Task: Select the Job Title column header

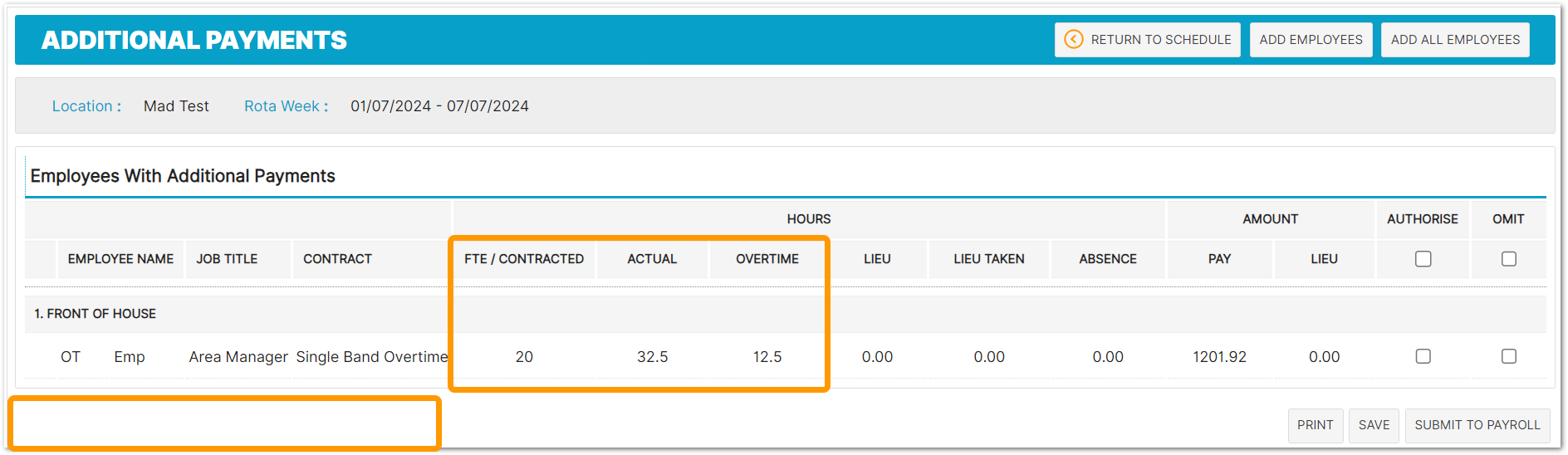Action: 227,259
